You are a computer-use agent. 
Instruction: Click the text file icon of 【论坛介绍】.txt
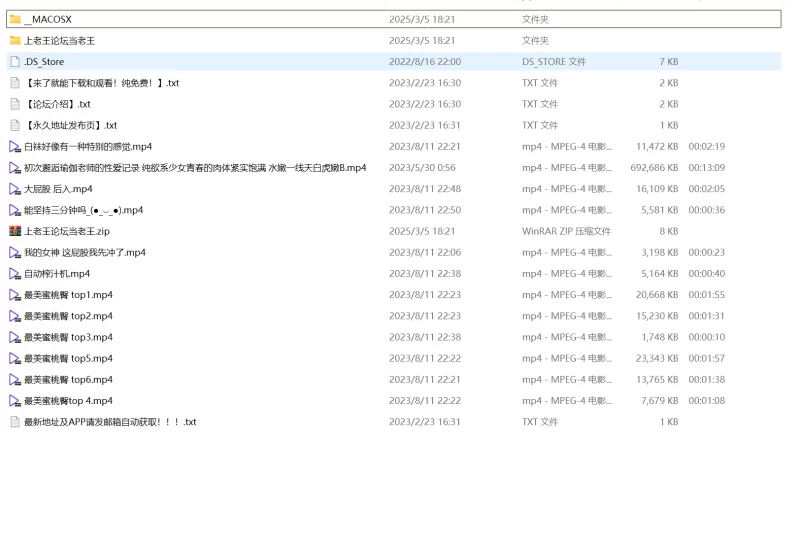(x=15, y=104)
